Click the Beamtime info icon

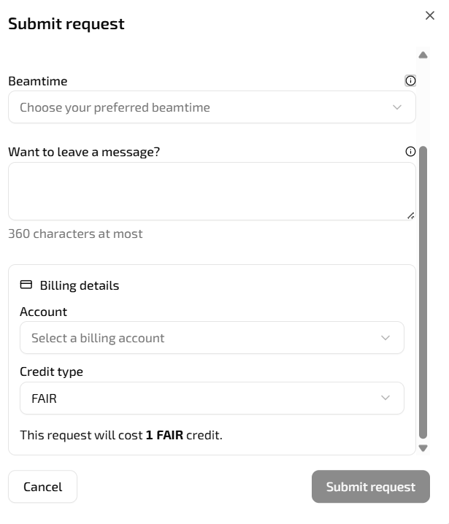pyautogui.click(x=410, y=81)
